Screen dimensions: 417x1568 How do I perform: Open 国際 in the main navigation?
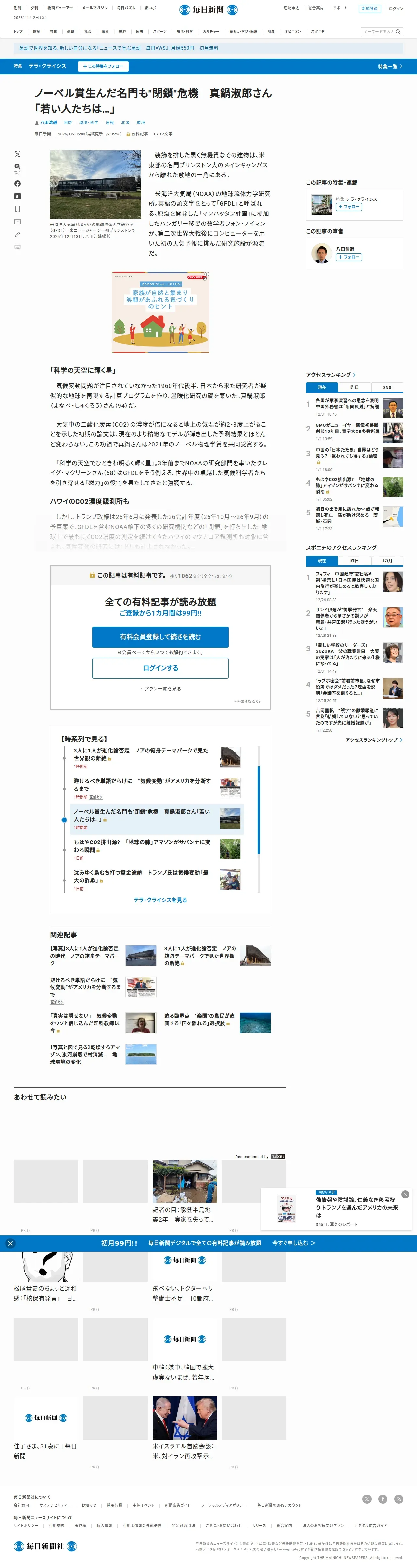point(139,31)
